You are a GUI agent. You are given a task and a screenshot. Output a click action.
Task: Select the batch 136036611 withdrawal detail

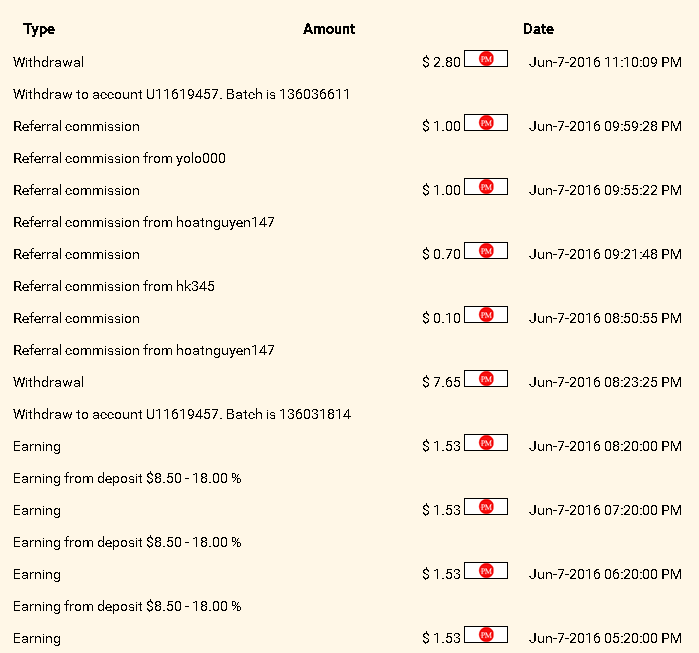point(181,94)
